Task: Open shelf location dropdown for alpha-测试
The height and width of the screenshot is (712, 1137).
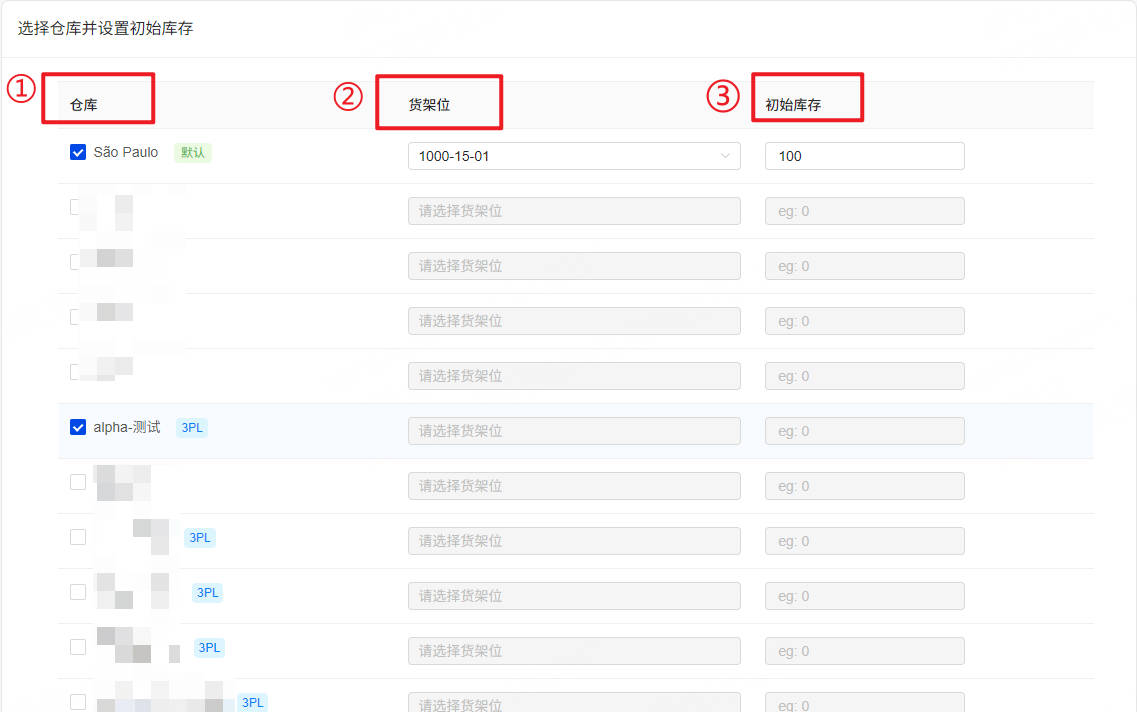Action: 574,431
